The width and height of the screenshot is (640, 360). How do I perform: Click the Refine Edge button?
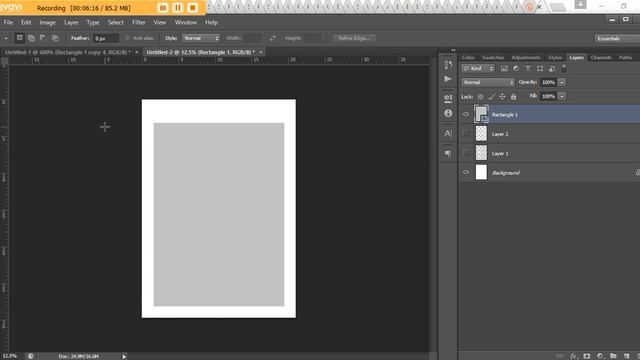354,38
